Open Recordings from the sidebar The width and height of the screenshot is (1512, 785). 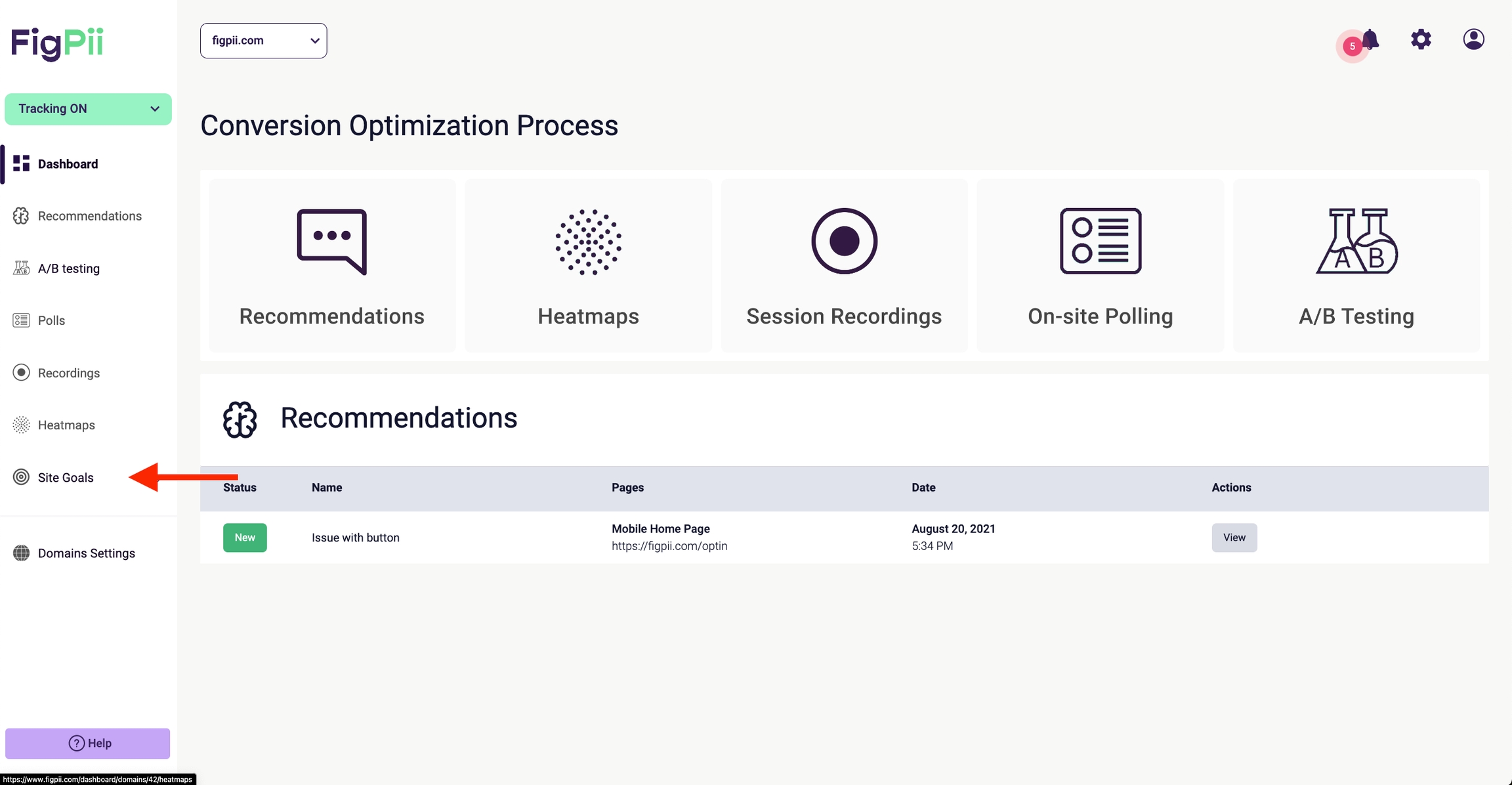pyautogui.click(x=68, y=373)
